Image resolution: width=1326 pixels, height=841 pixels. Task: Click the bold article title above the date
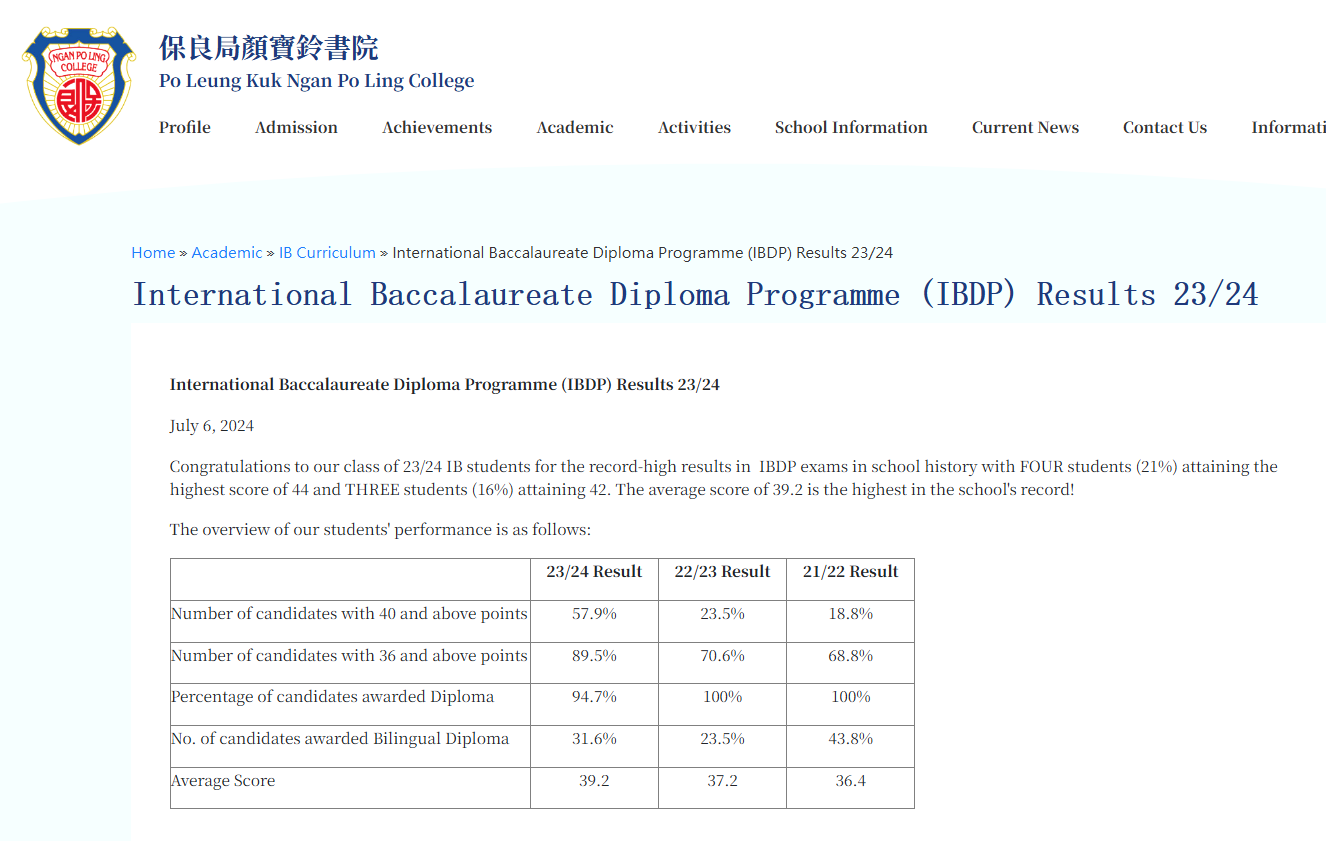point(445,385)
